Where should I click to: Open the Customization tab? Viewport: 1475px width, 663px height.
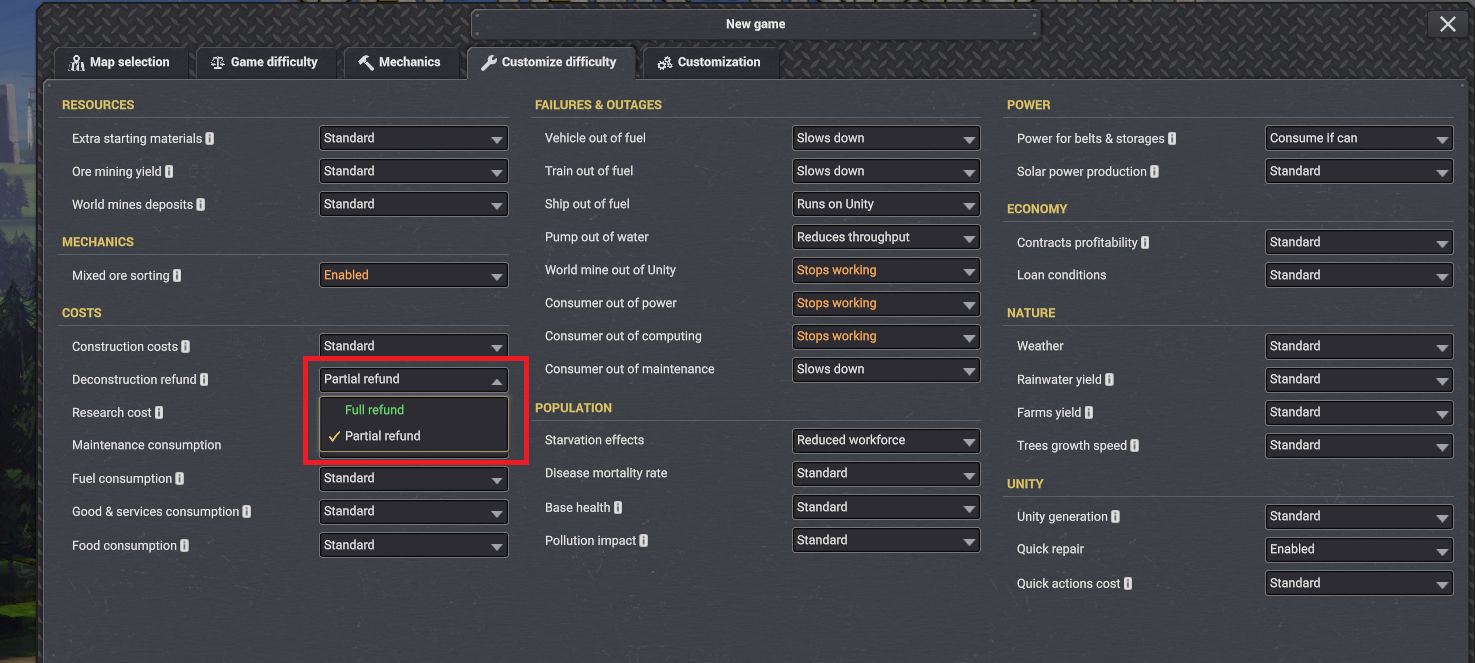pos(710,62)
